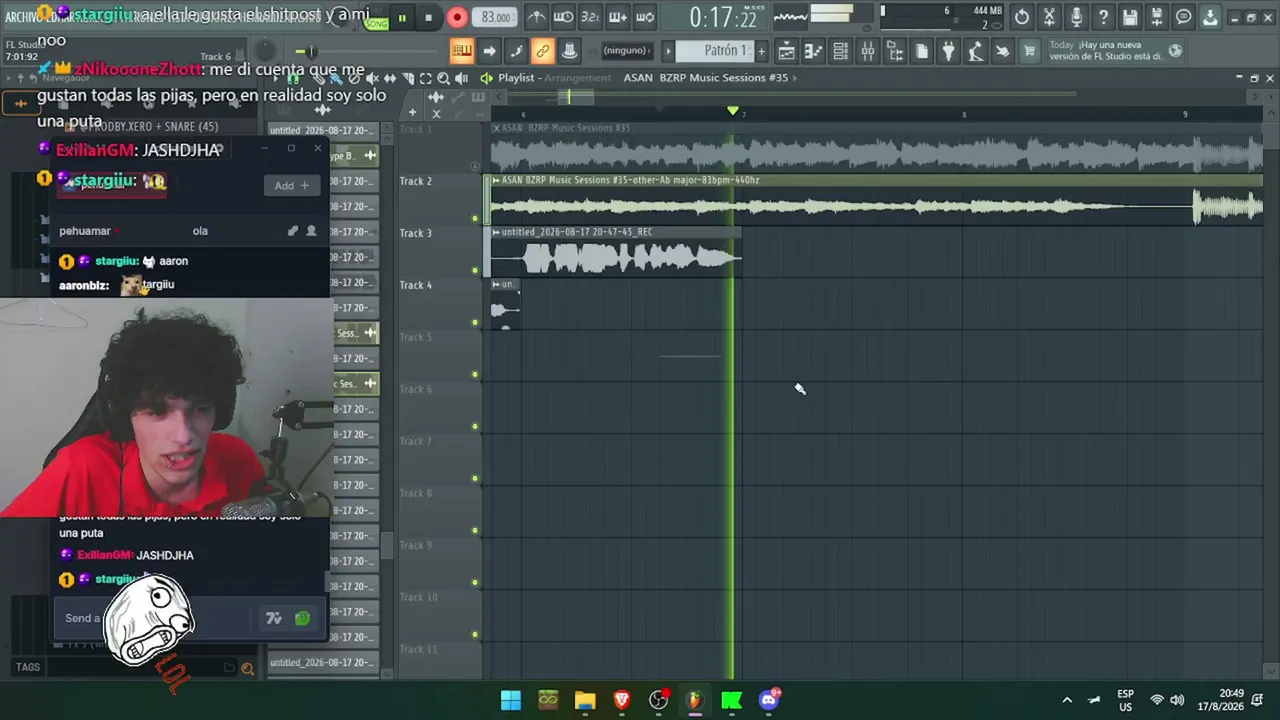
Task: Open the browser tree view icon
Action: pyautogui.click(x=895, y=51)
